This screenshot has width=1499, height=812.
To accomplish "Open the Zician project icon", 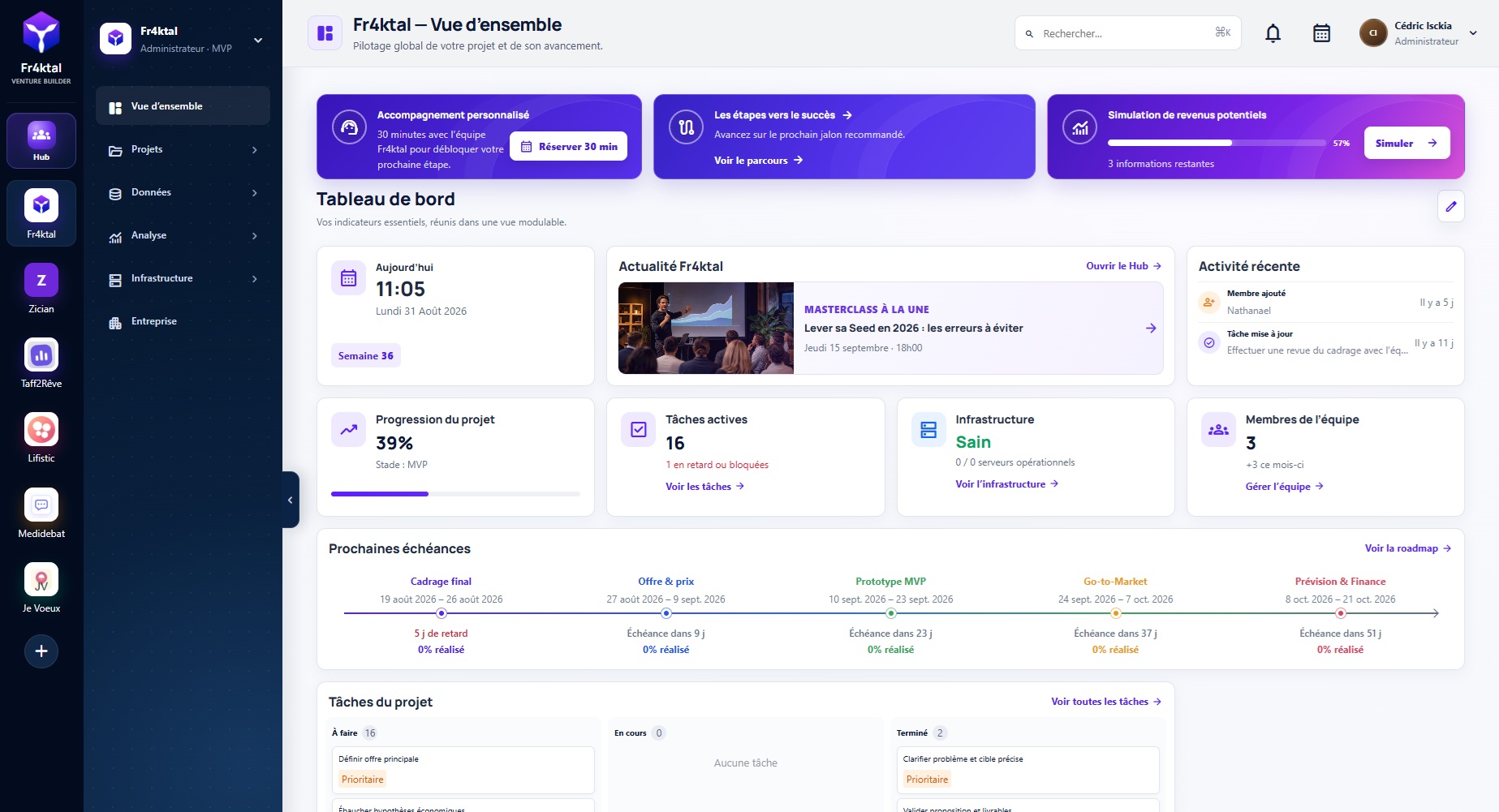I will [41, 281].
